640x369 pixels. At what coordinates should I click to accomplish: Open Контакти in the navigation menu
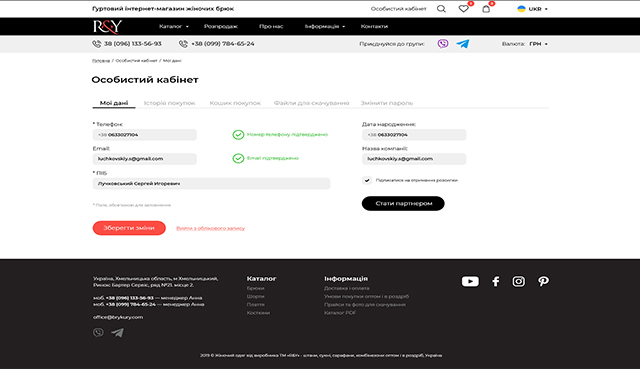(x=374, y=26)
